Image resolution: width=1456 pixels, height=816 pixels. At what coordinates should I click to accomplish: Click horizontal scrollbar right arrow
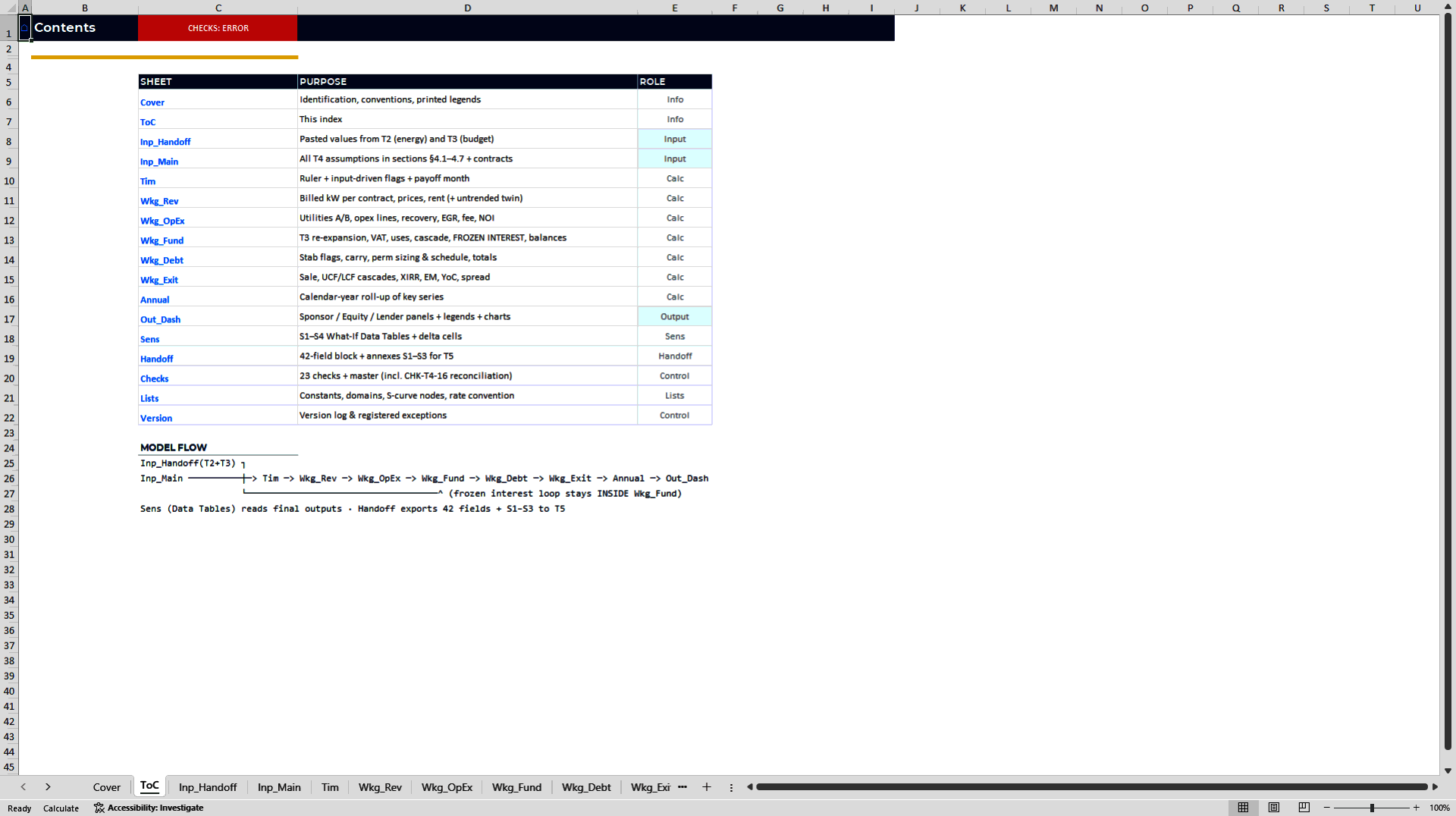tap(1435, 787)
